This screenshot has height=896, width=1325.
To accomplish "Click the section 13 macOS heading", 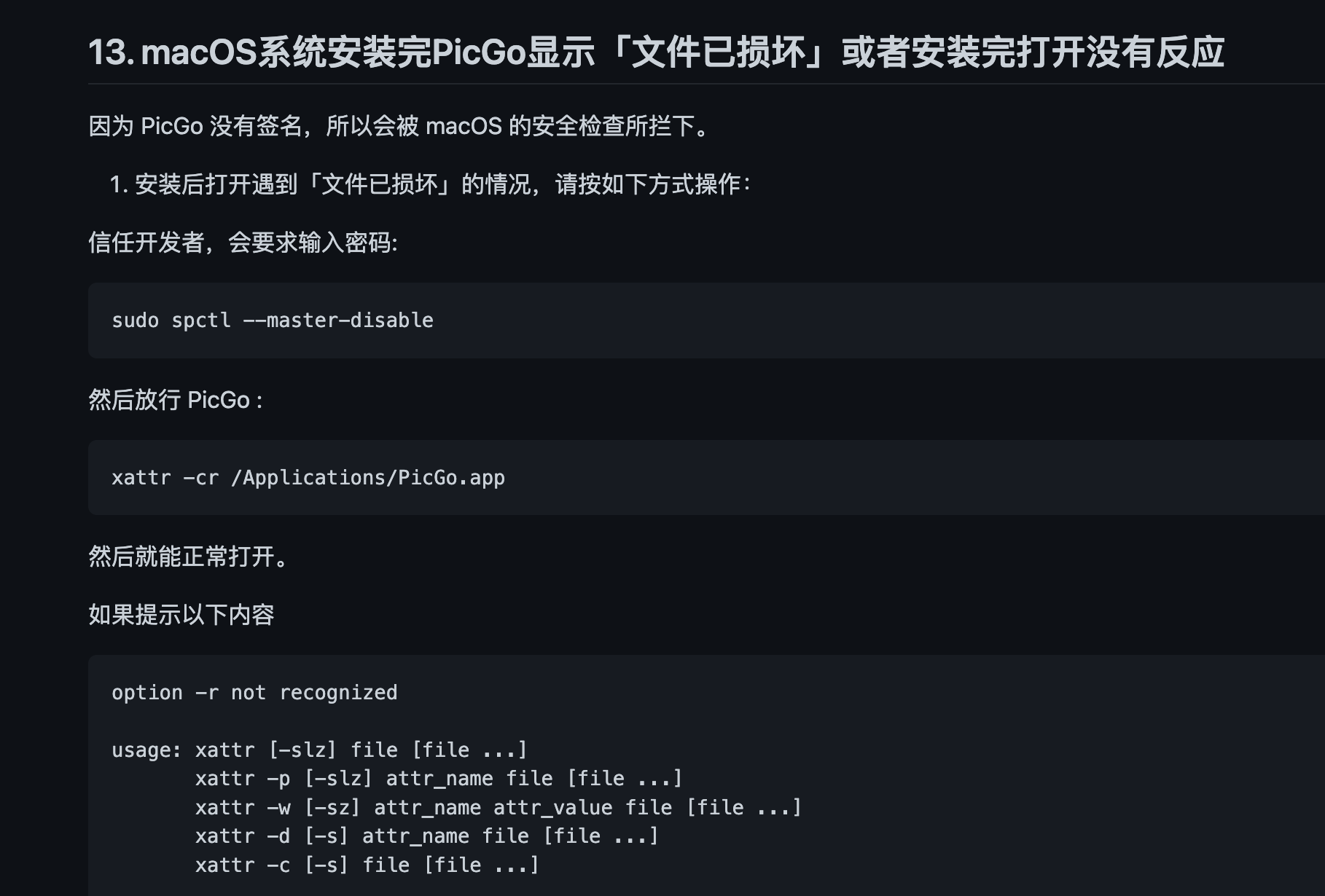I will coord(656,52).
